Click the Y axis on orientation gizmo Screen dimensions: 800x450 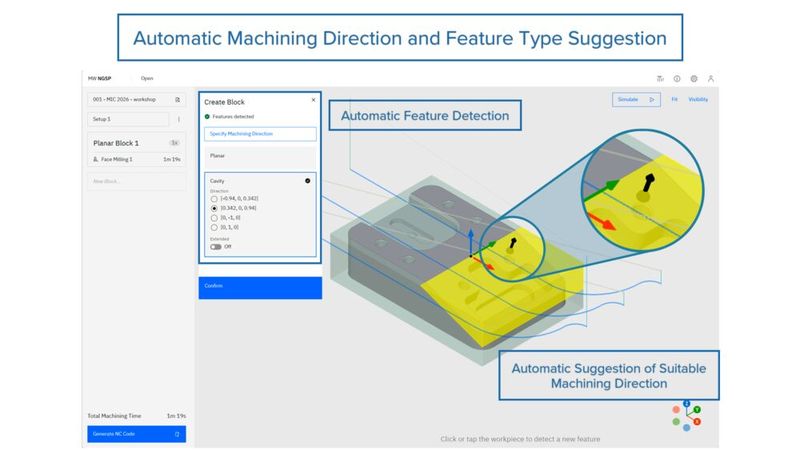697,410
